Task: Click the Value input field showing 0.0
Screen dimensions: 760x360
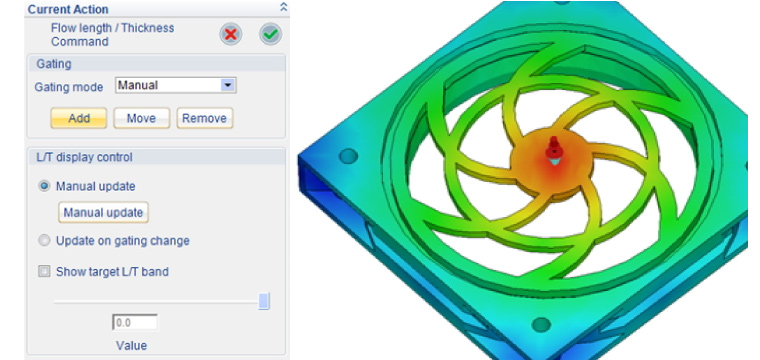Action: tap(135, 323)
